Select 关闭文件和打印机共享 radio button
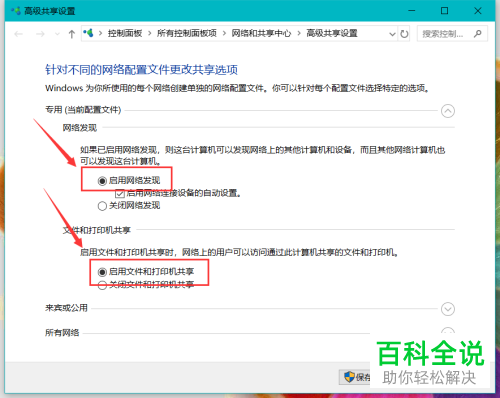This screenshot has width=500, height=398. coord(102,285)
